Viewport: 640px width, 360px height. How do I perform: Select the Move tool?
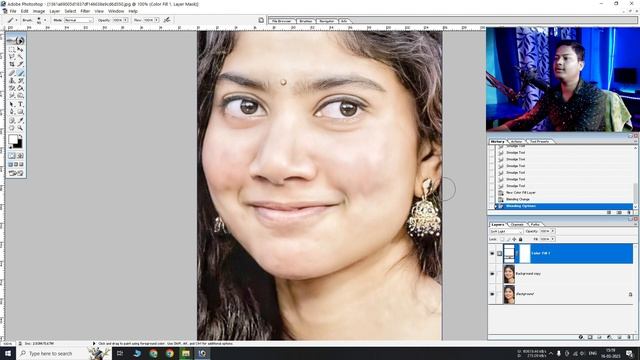[x=20, y=49]
